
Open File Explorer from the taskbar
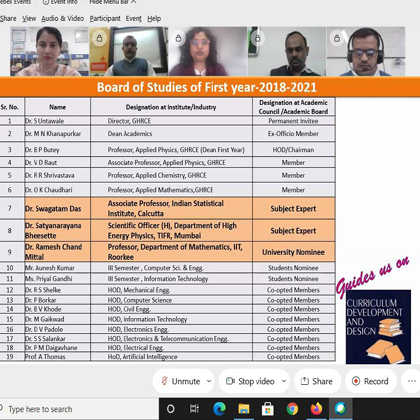coord(244,409)
